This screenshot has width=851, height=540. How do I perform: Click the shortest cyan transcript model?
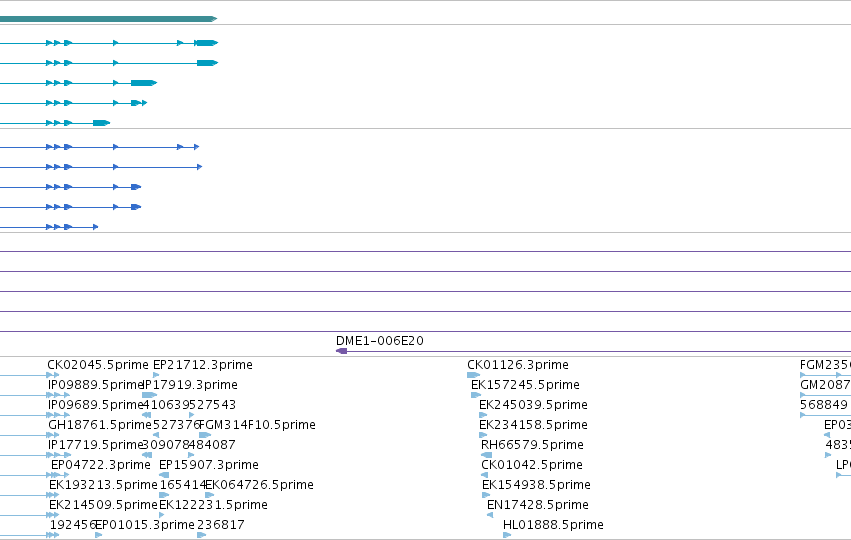[x=55, y=123]
